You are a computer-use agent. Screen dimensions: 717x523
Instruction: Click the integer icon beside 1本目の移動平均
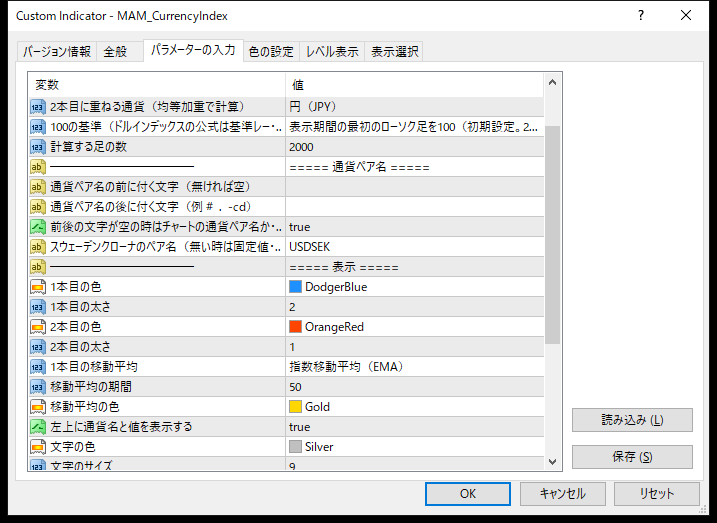(x=38, y=367)
